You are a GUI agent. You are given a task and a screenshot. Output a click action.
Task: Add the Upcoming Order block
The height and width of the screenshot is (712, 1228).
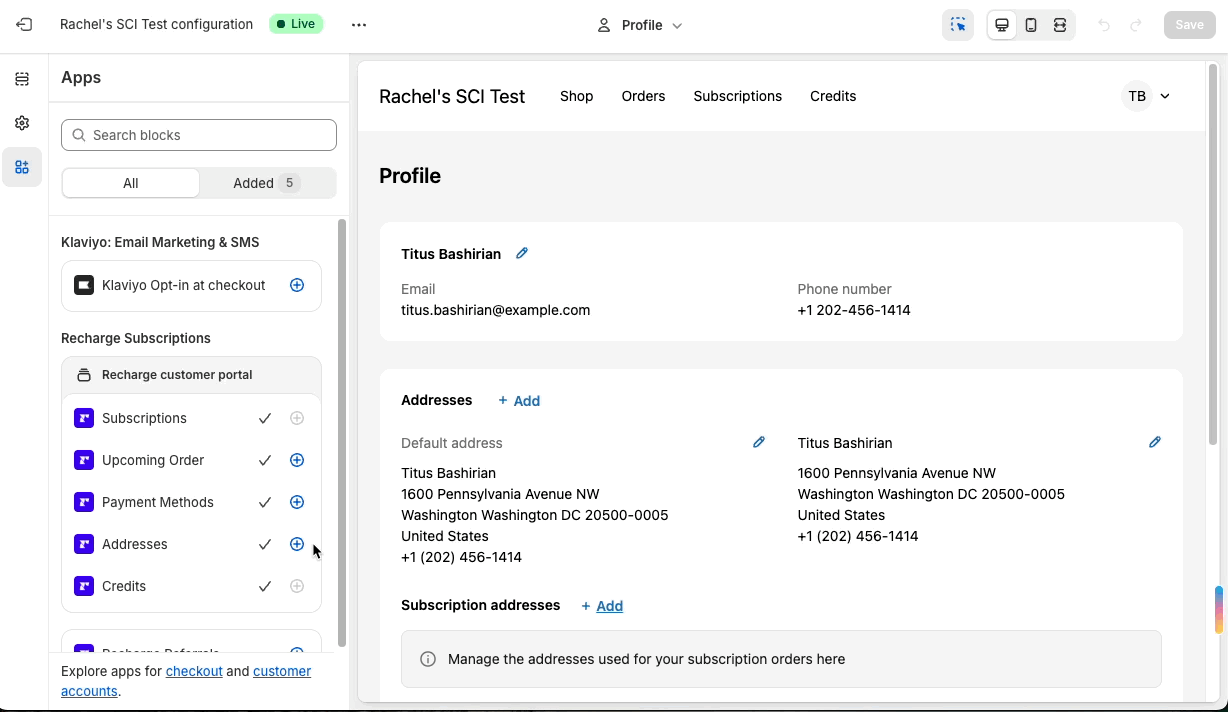pyautogui.click(x=297, y=460)
